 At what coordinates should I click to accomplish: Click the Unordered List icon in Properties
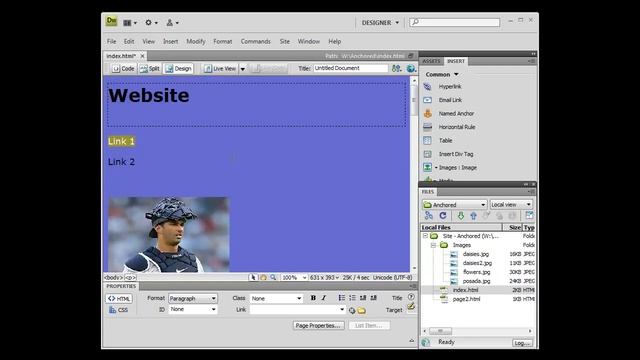pyautogui.click(x=342, y=298)
